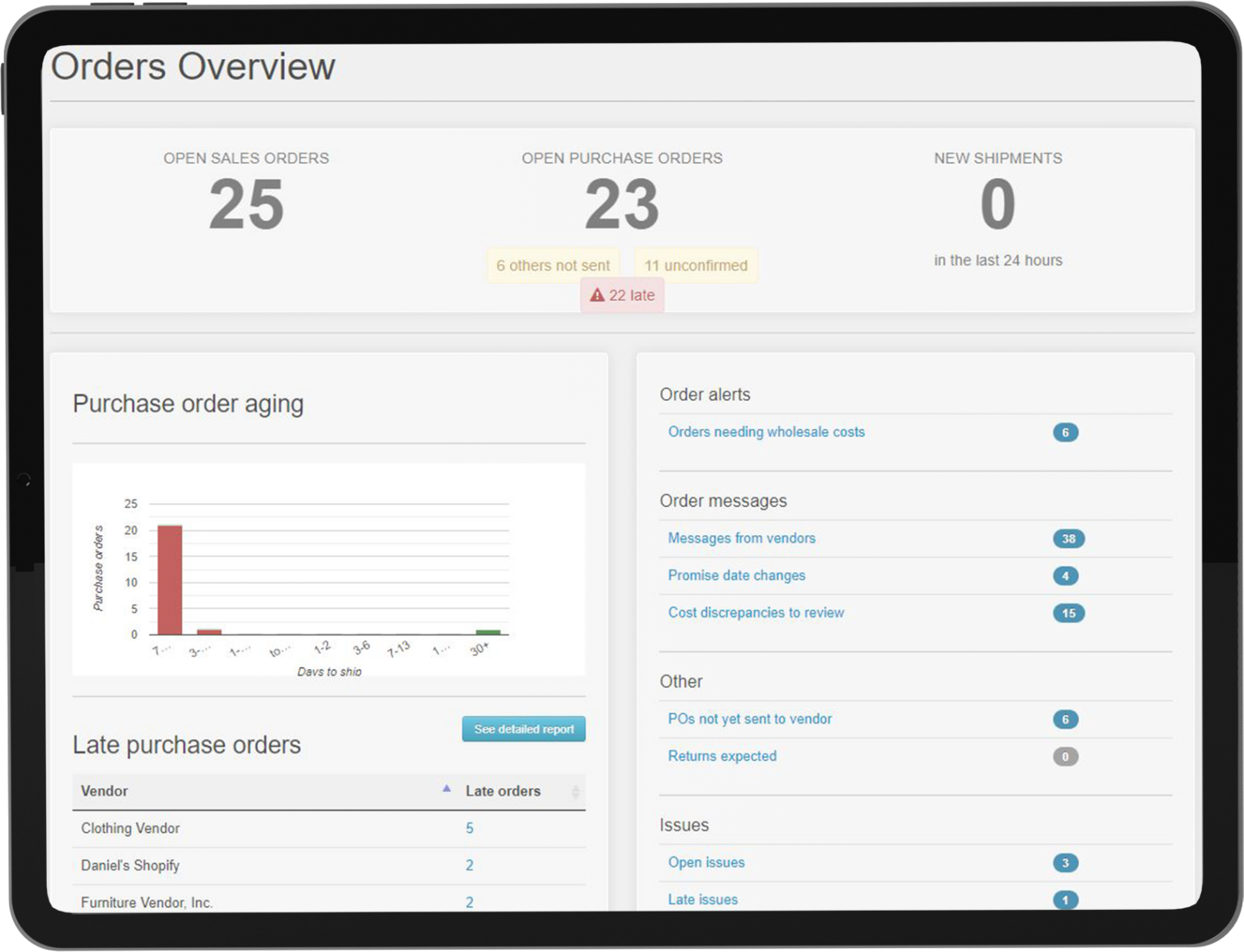Sort table by Vendor column header
This screenshot has width=1244, height=952.
point(104,791)
